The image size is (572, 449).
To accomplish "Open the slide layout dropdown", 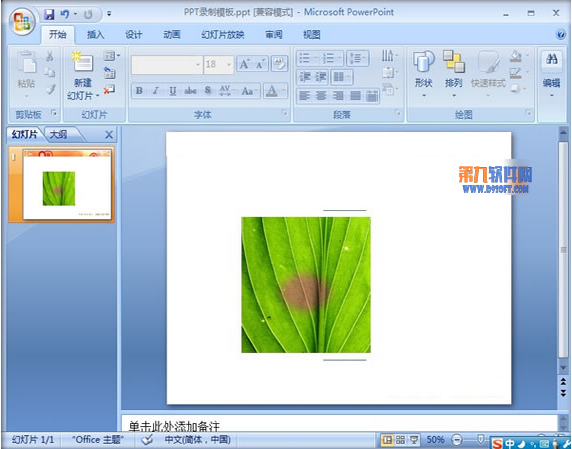I will 111,56.
